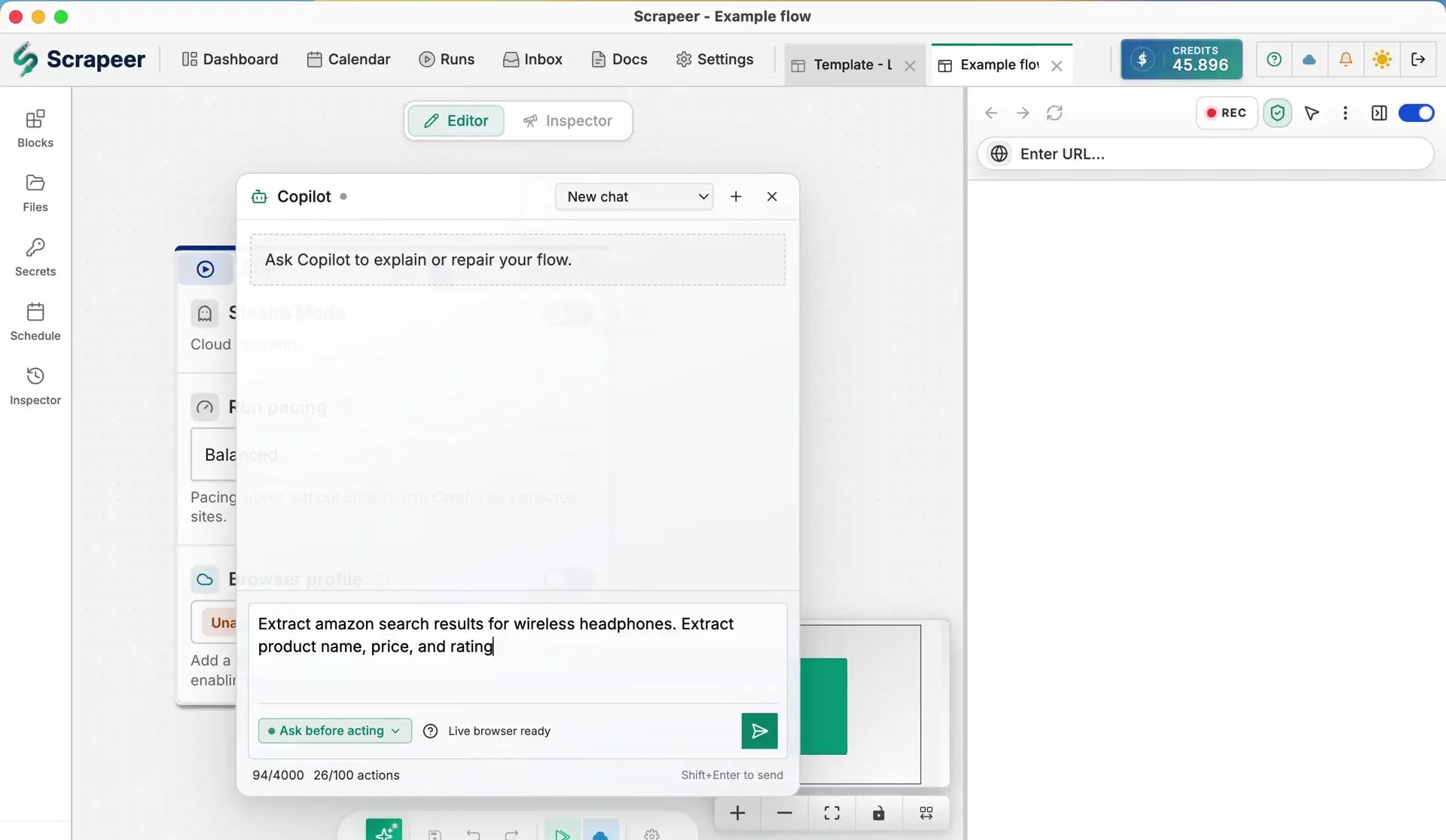The width and height of the screenshot is (1446, 840).
Task: Open the New chat dropdown
Action: 634,196
